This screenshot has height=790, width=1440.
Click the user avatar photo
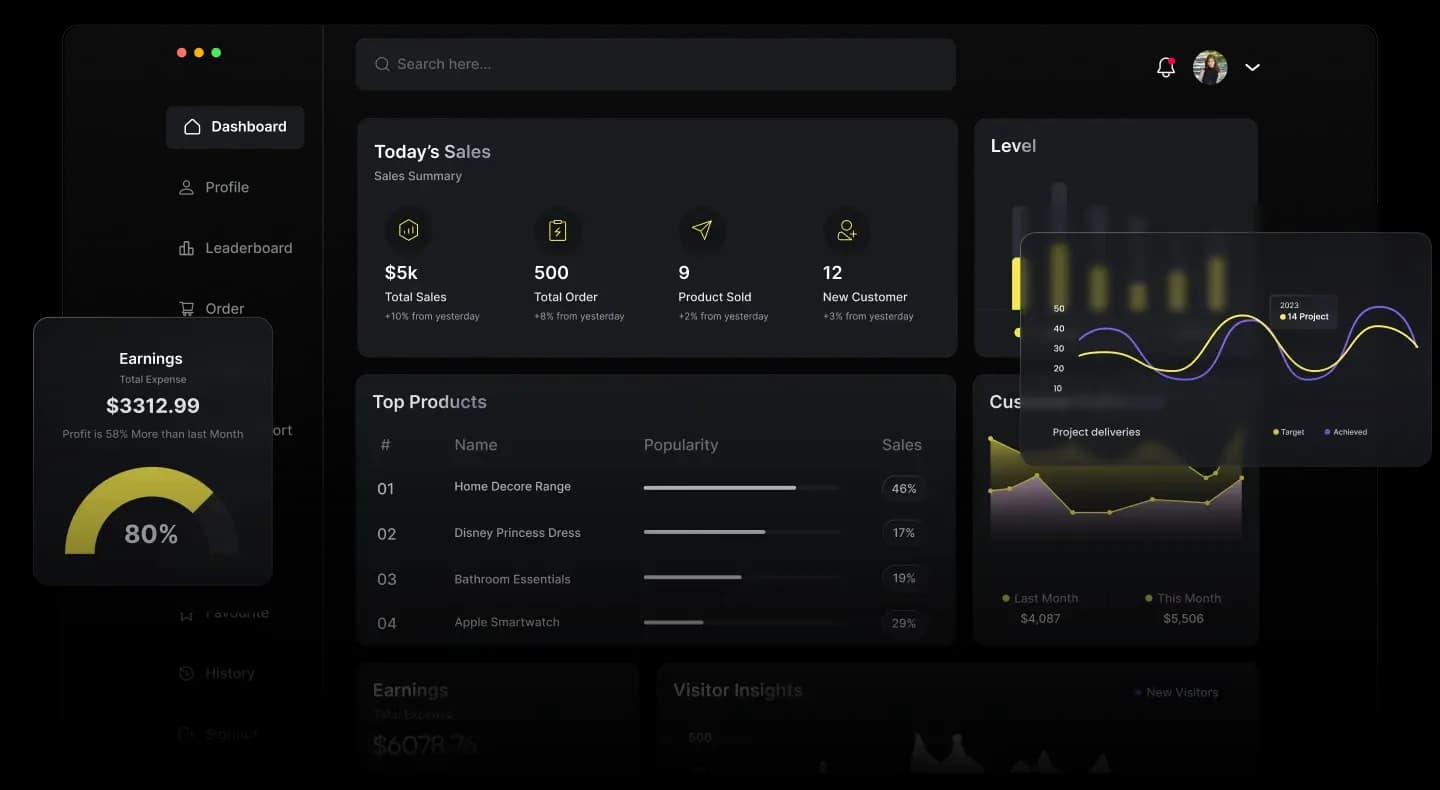(x=1210, y=67)
